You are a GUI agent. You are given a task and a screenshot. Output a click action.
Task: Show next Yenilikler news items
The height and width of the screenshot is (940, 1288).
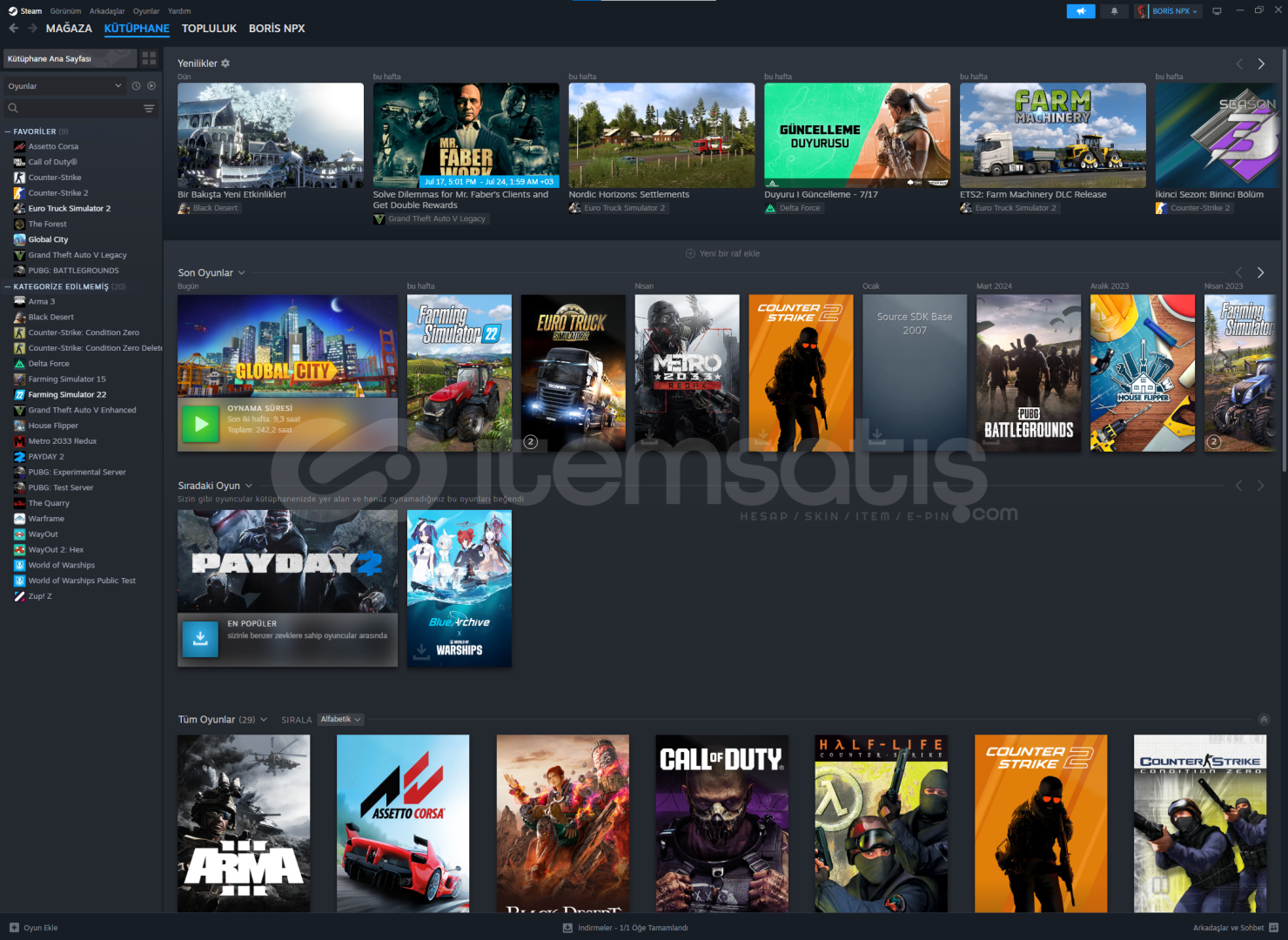point(1261,64)
